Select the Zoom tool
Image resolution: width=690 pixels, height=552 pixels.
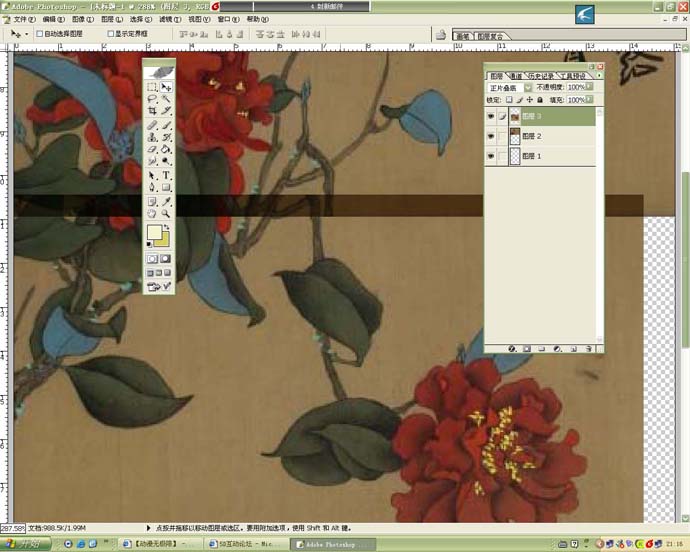(x=166, y=214)
